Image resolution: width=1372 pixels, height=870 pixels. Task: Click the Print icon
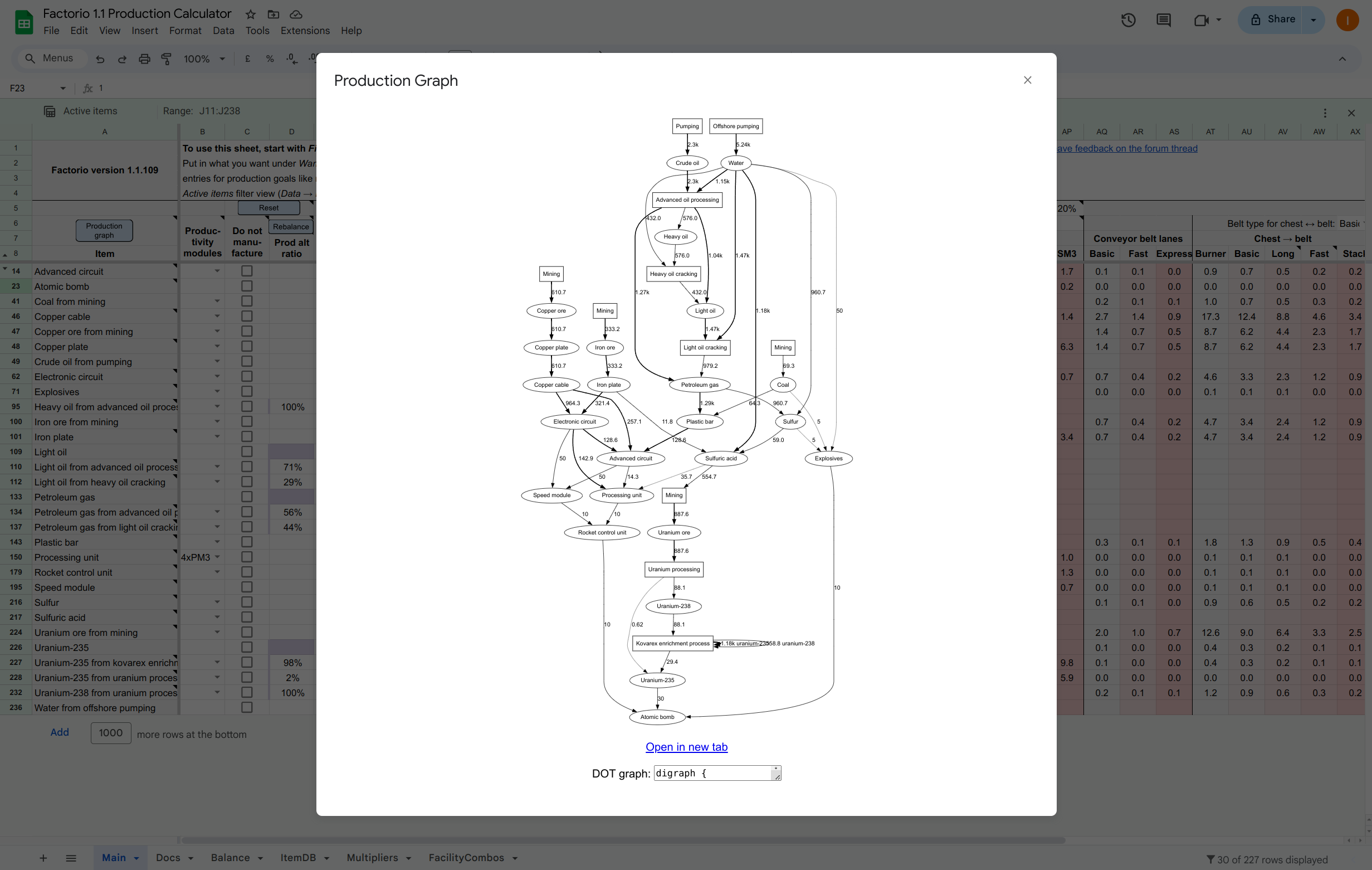(145, 59)
